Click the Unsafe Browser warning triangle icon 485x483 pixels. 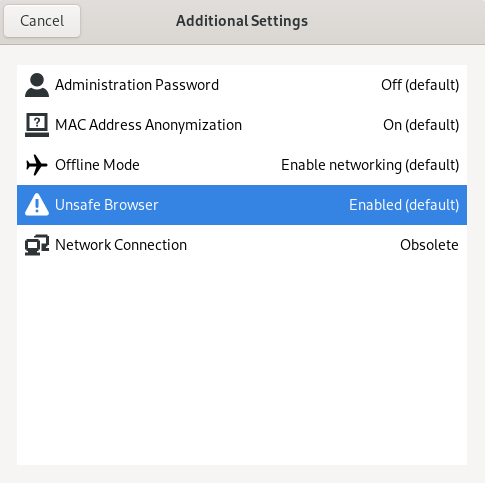37,205
